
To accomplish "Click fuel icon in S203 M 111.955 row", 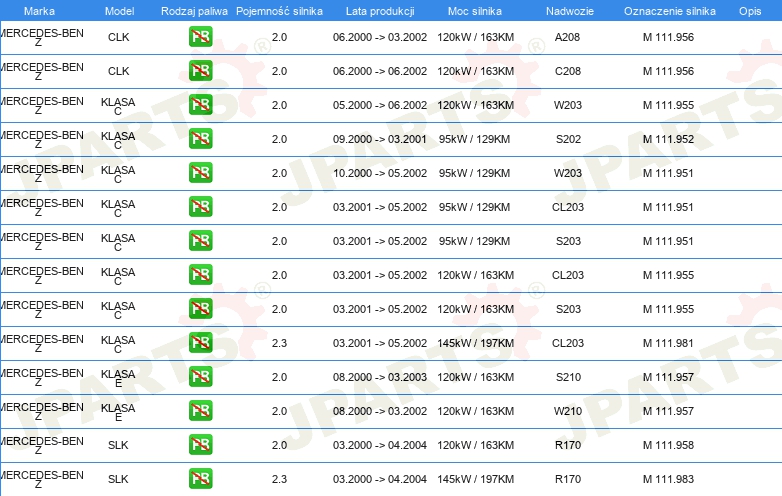I will [200, 309].
